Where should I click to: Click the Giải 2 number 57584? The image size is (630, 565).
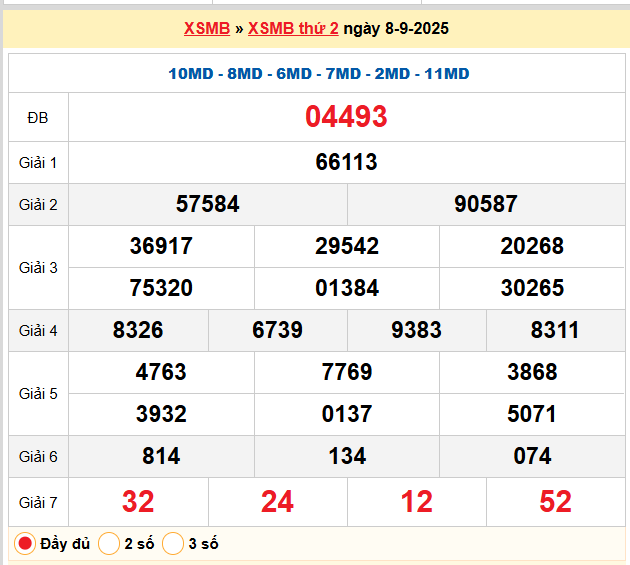click(x=208, y=204)
